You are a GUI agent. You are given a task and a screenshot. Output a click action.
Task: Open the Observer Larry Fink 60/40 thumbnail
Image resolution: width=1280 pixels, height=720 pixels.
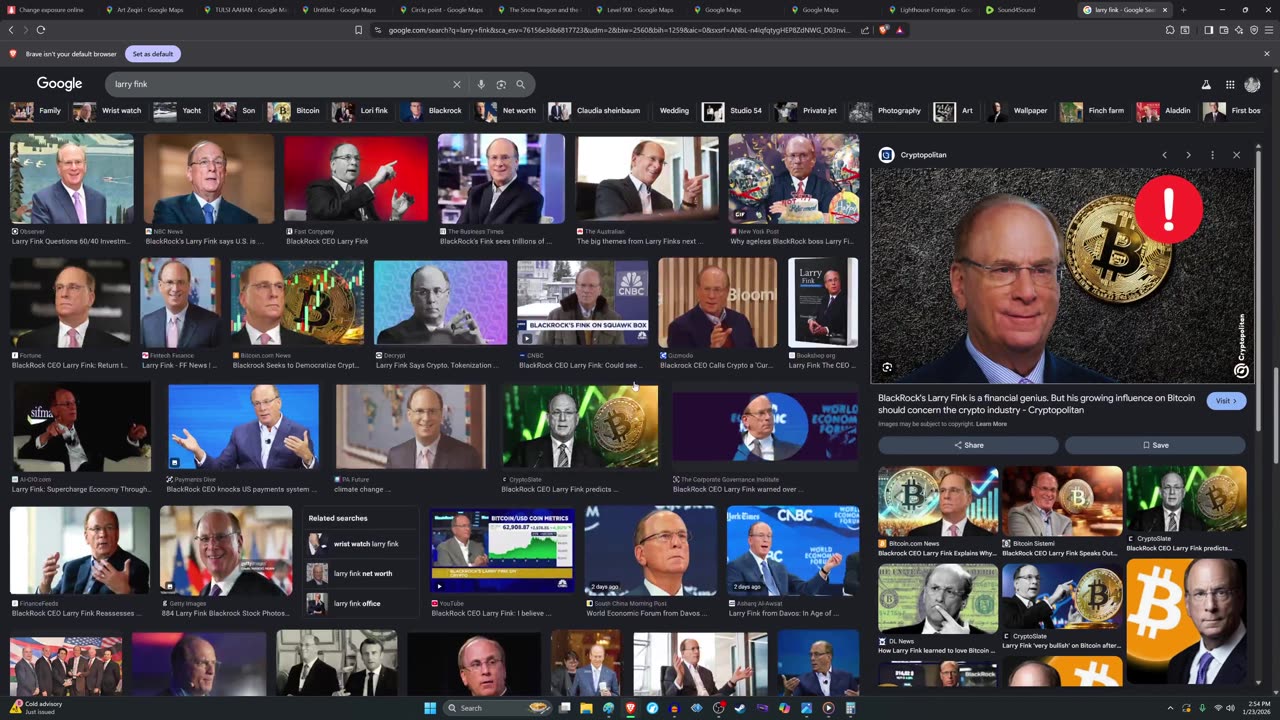[x=72, y=179]
